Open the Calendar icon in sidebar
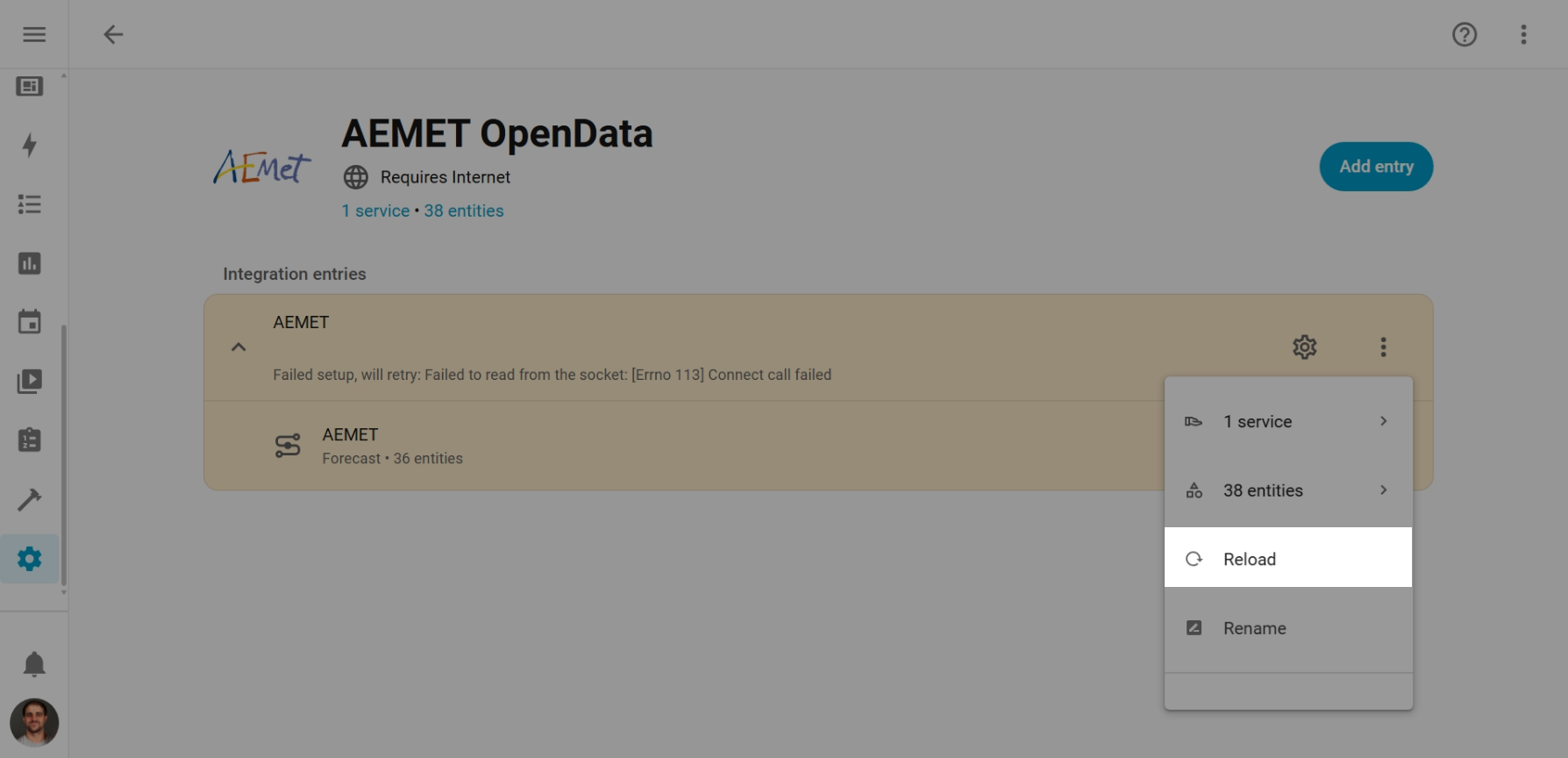 [x=30, y=322]
